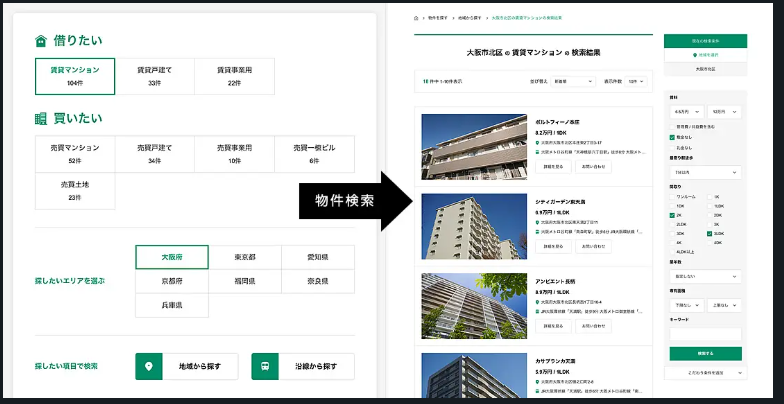The height and width of the screenshot is (404, 784).
Task: Click the house icon beside 借りたい
Action: click(x=41, y=41)
